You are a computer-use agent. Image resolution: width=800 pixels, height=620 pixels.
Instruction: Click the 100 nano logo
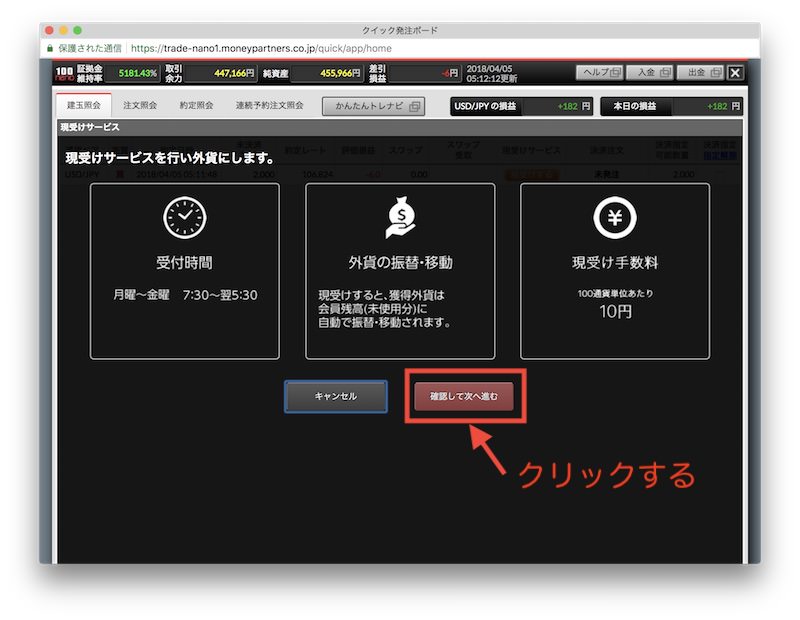point(64,73)
